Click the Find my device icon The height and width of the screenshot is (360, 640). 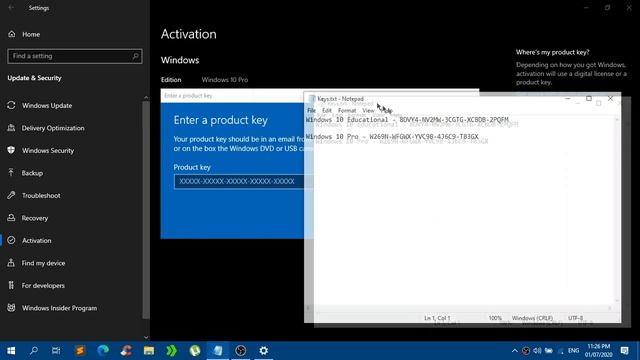11,263
